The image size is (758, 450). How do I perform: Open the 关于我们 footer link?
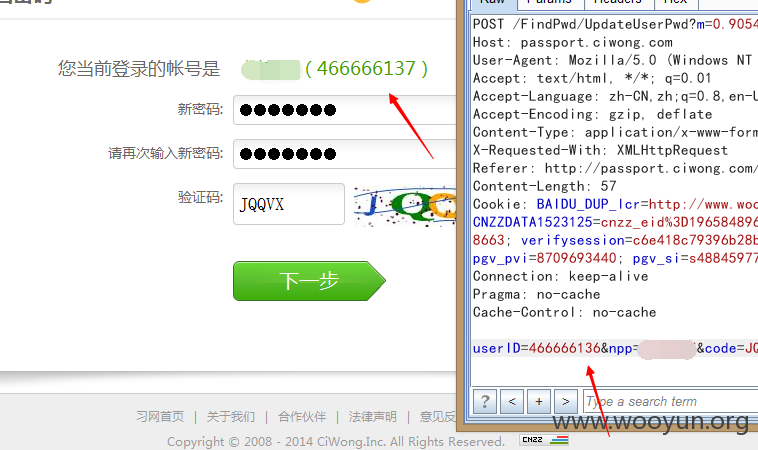231,416
